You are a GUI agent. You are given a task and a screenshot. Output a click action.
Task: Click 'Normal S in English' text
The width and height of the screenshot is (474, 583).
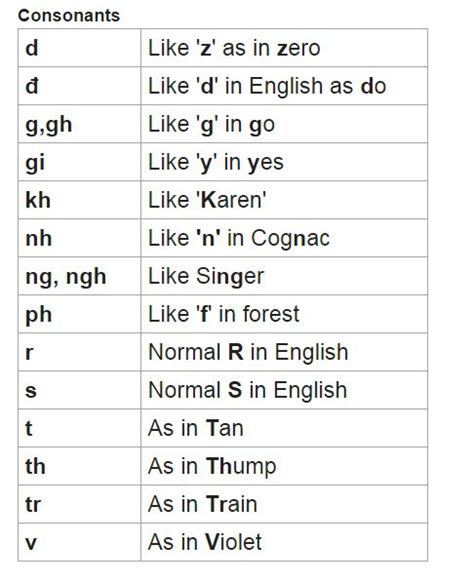click(248, 390)
